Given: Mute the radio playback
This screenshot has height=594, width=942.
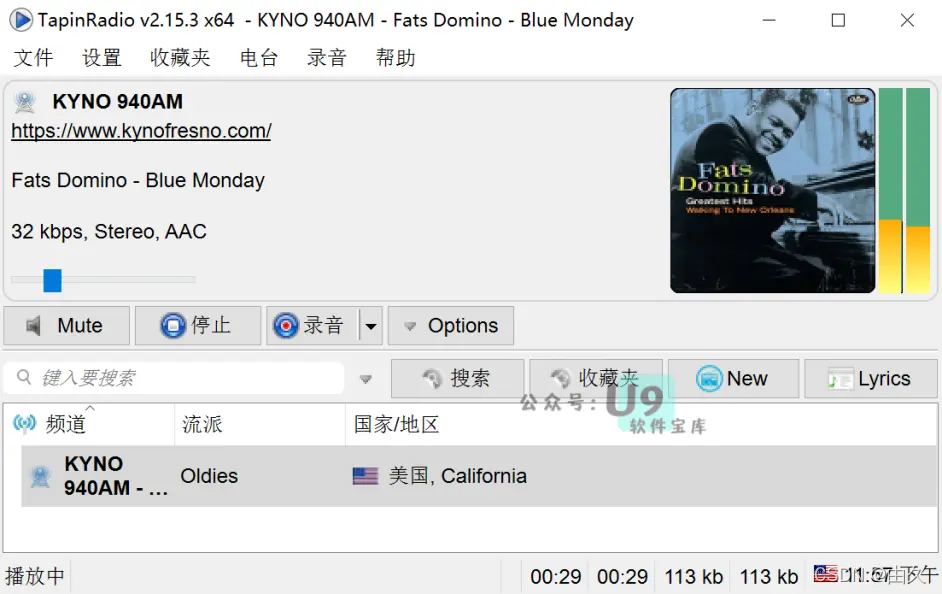Looking at the screenshot, I should tap(67, 326).
